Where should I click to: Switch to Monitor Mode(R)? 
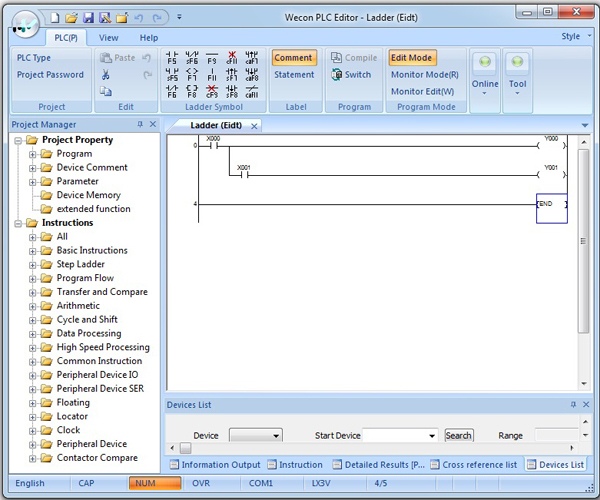pos(425,75)
